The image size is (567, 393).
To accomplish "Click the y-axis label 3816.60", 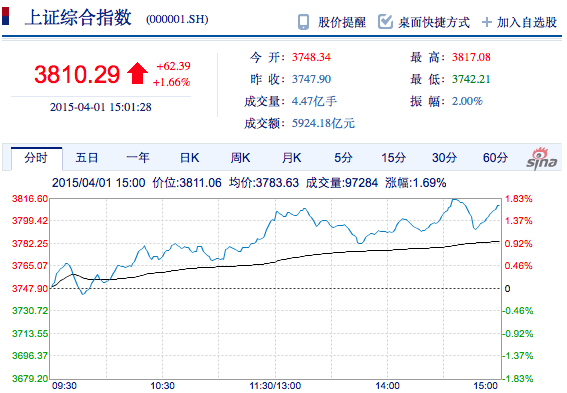I will point(30,199).
